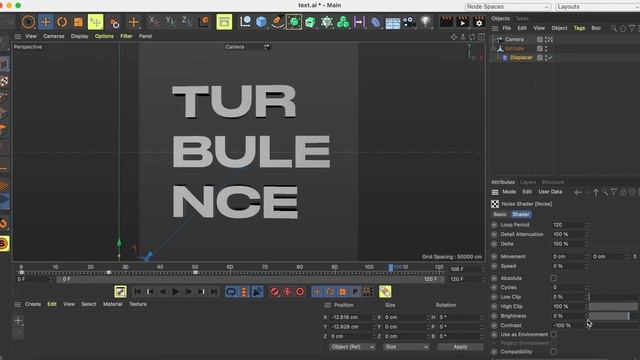This screenshot has width=640, height=360.
Task: Render the active view
Action: coord(446,22)
